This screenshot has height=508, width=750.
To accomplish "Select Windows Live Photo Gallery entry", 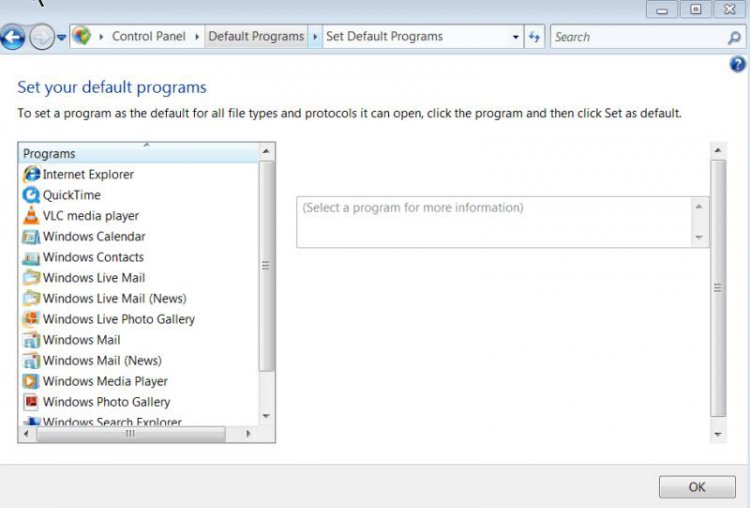I will (x=119, y=319).
